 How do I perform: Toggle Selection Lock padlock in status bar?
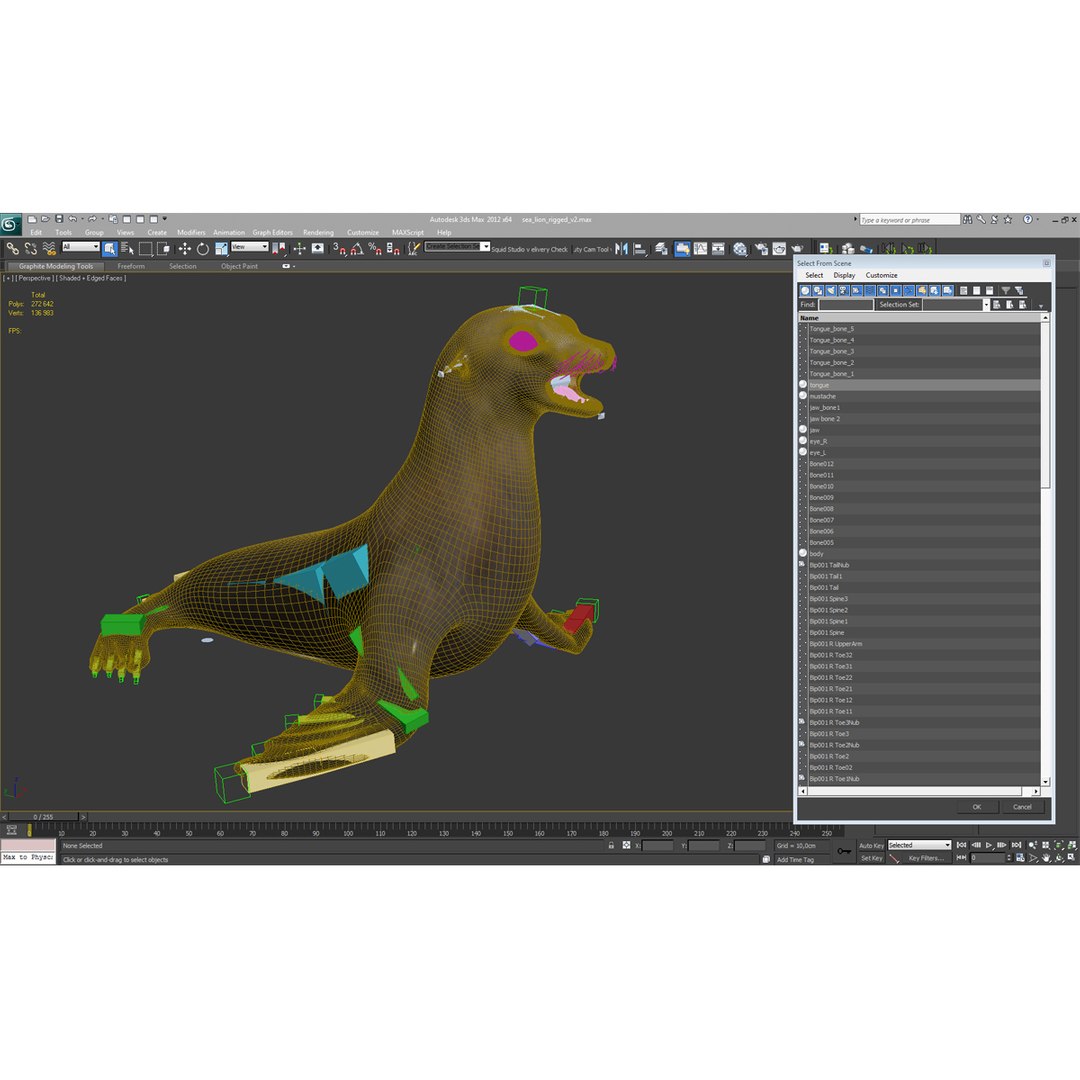(611, 845)
